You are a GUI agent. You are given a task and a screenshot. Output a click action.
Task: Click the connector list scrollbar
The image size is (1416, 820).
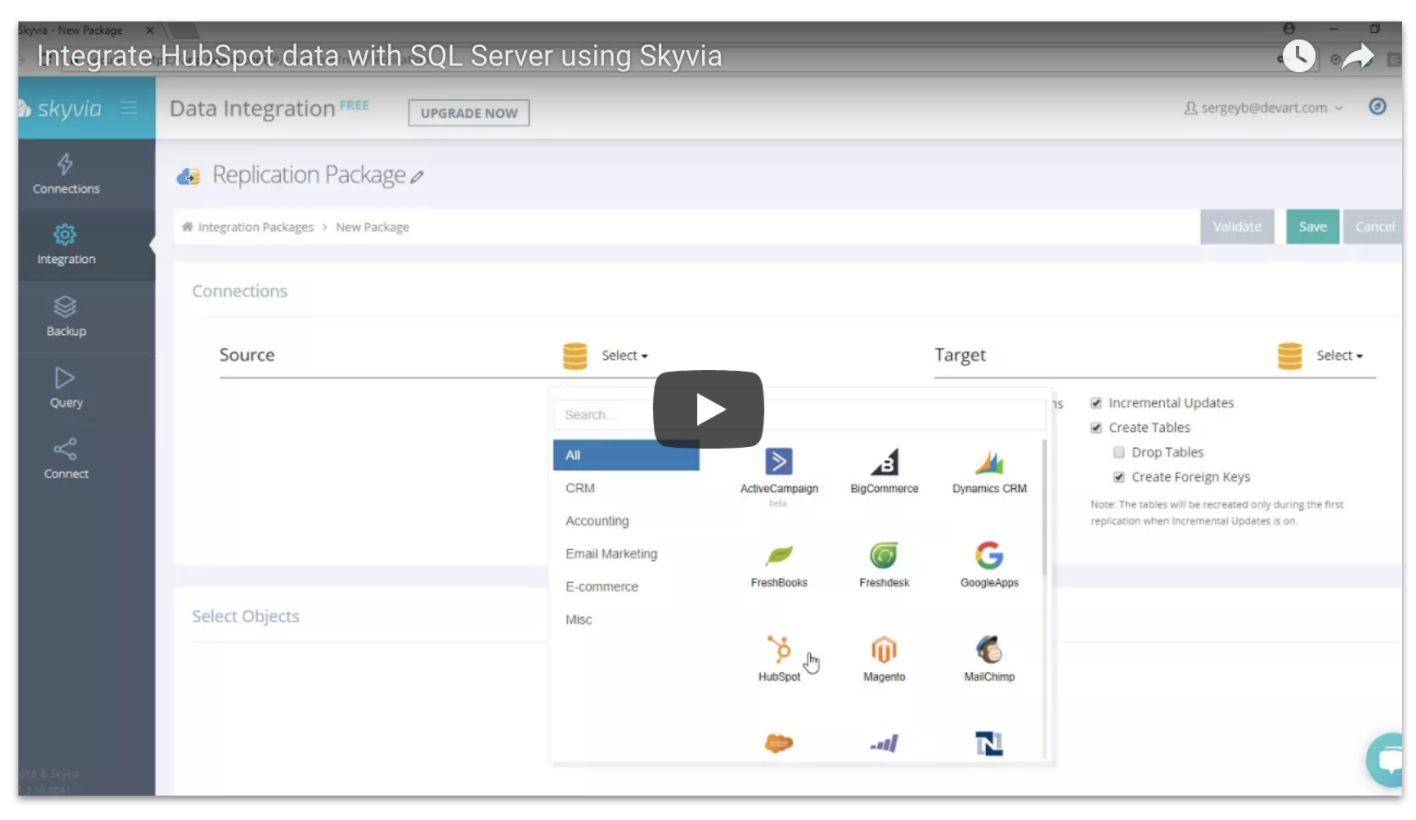(1045, 508)
